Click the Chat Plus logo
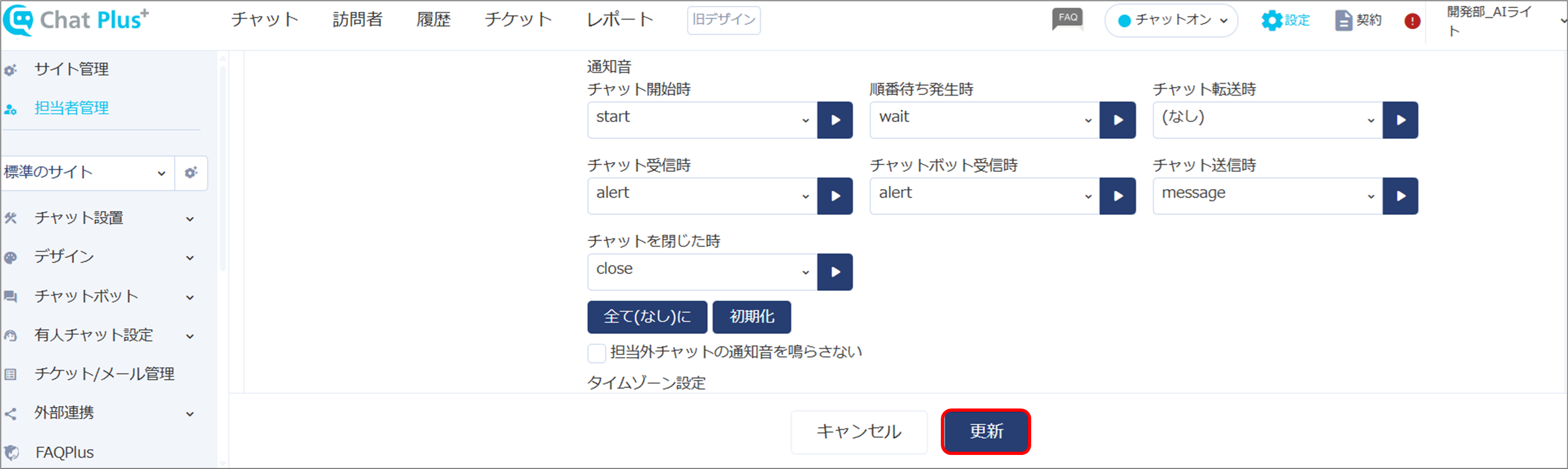Viewport: 1568px width, 469px height. coord(76,19)
